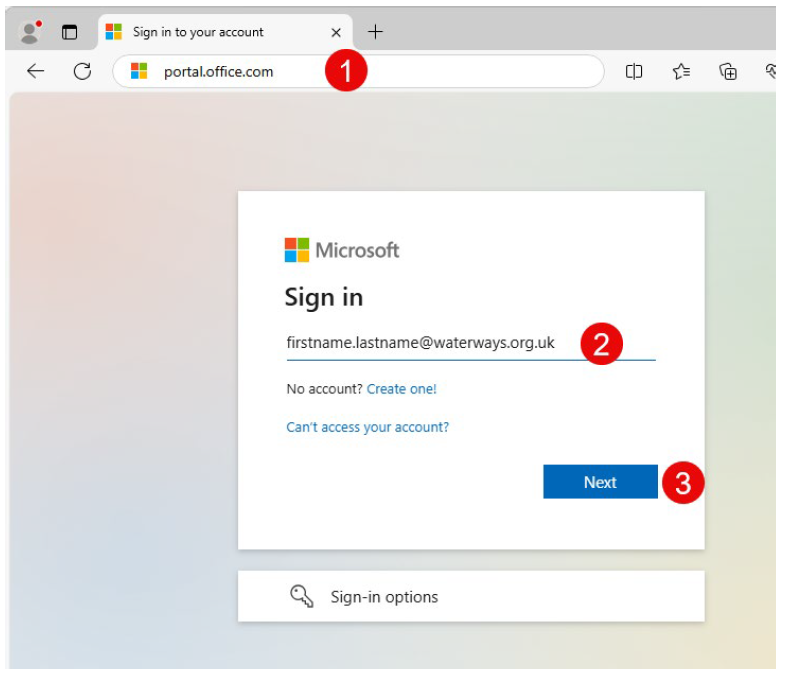Click the blue Next button

[600, 482]
